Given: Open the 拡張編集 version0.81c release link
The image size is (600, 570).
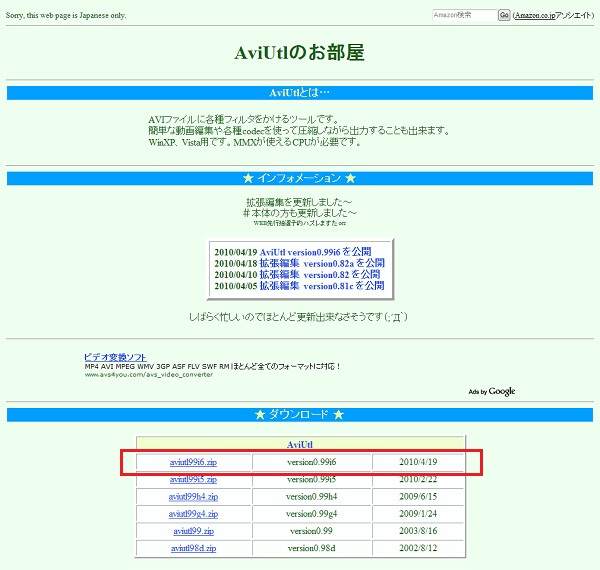Looking at the screenshot, I should tap(322, 286).
